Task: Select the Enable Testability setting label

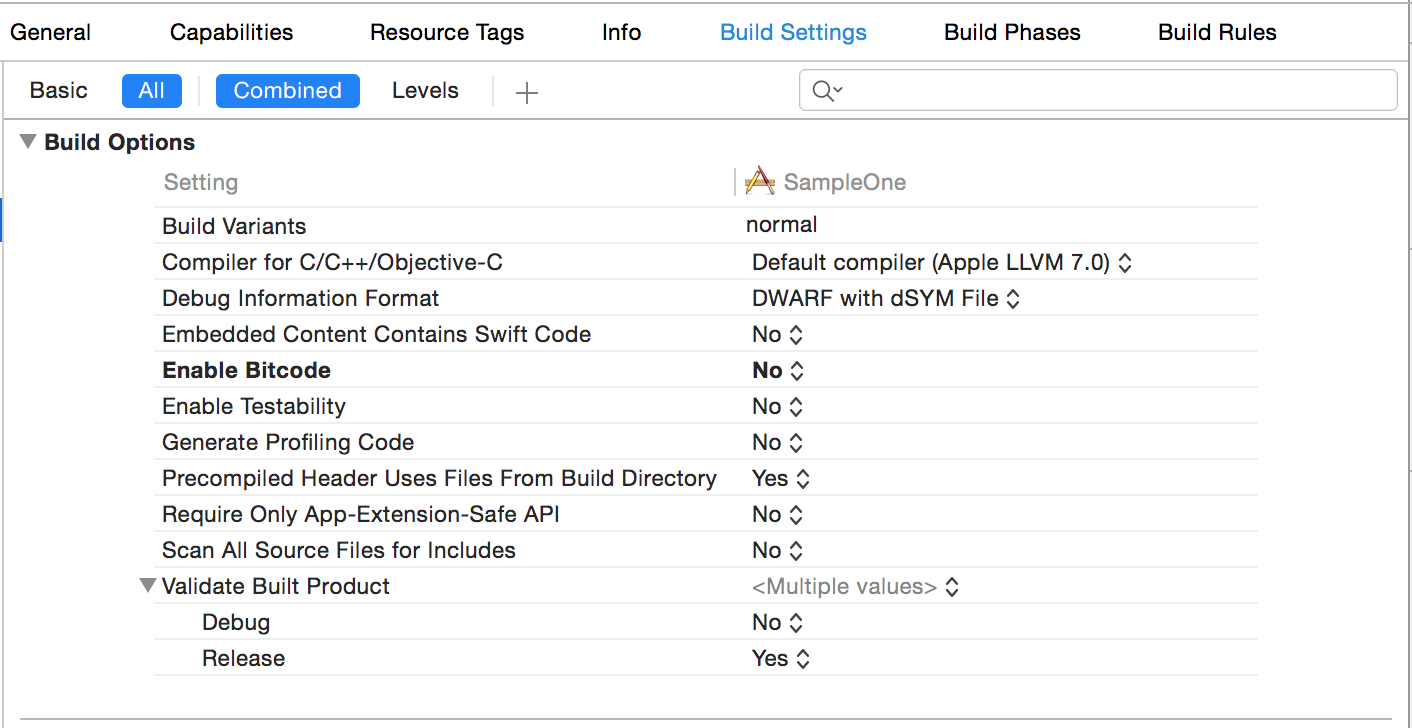Action: tap(254, 407)
